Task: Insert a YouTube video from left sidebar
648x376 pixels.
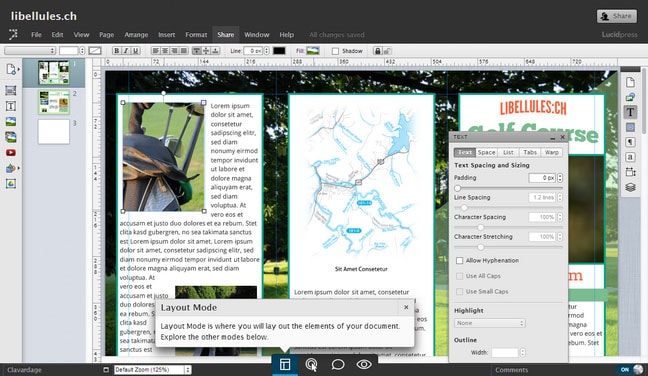Action: [x=11, y=153]
